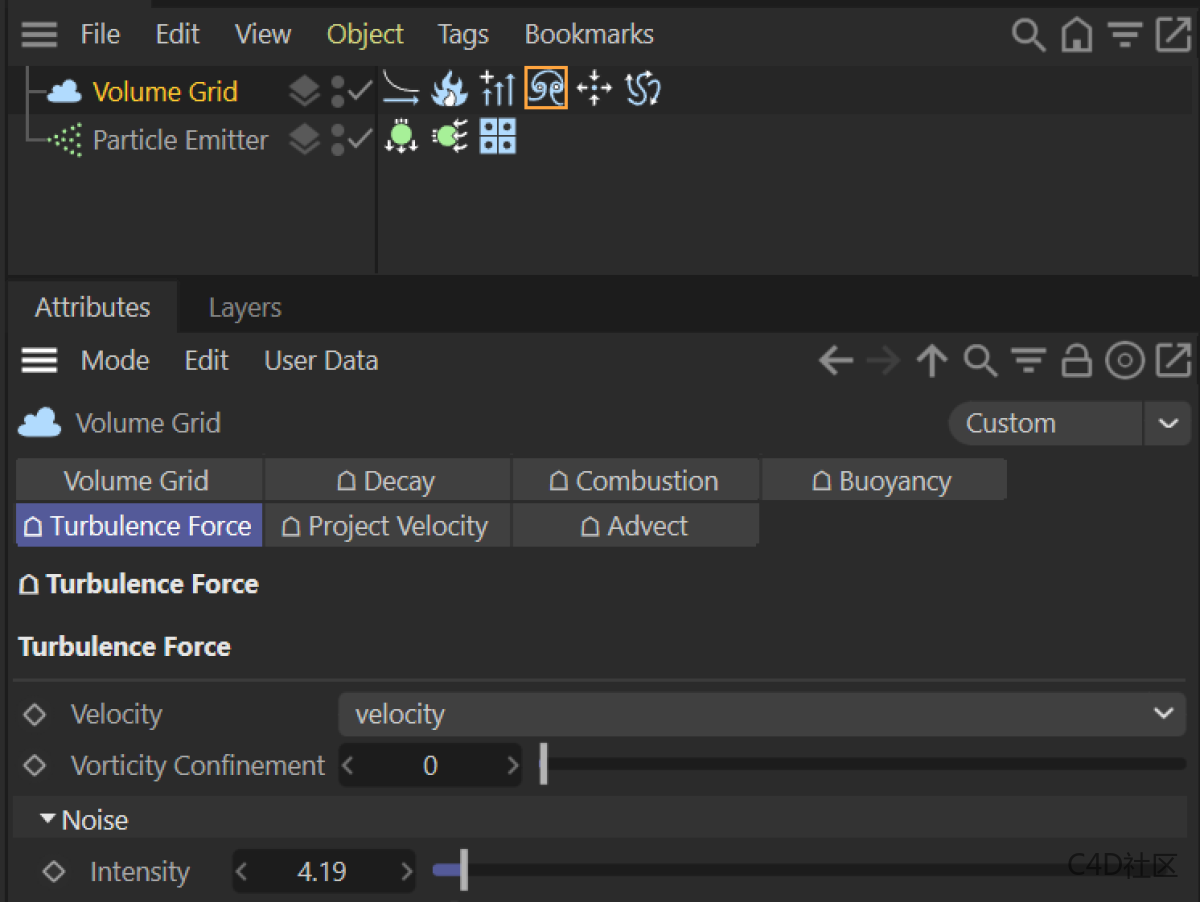The image size is (1200, 902).
Task: Click the Buoyancy tag icon on Volume Grid
Action: point(497,90)
